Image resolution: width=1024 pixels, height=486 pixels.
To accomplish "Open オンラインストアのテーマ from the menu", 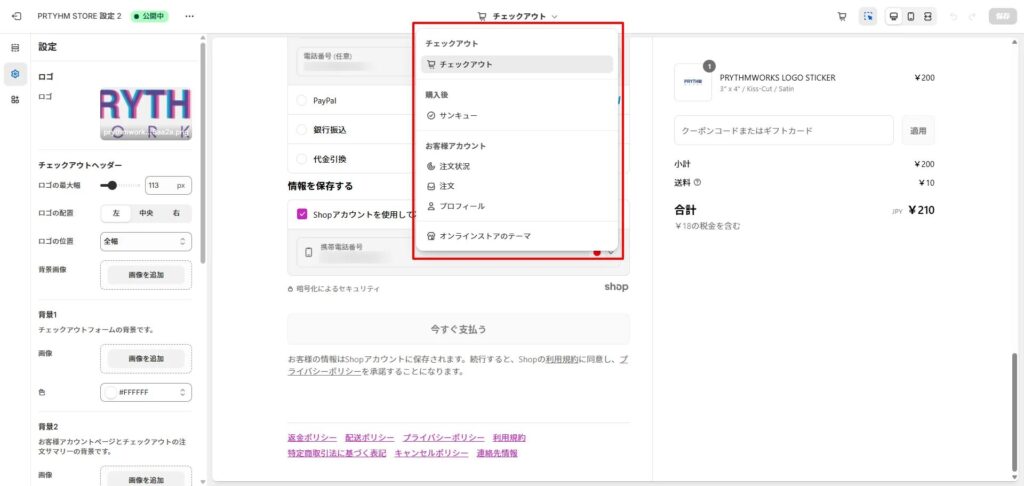I will pos(517,236).
